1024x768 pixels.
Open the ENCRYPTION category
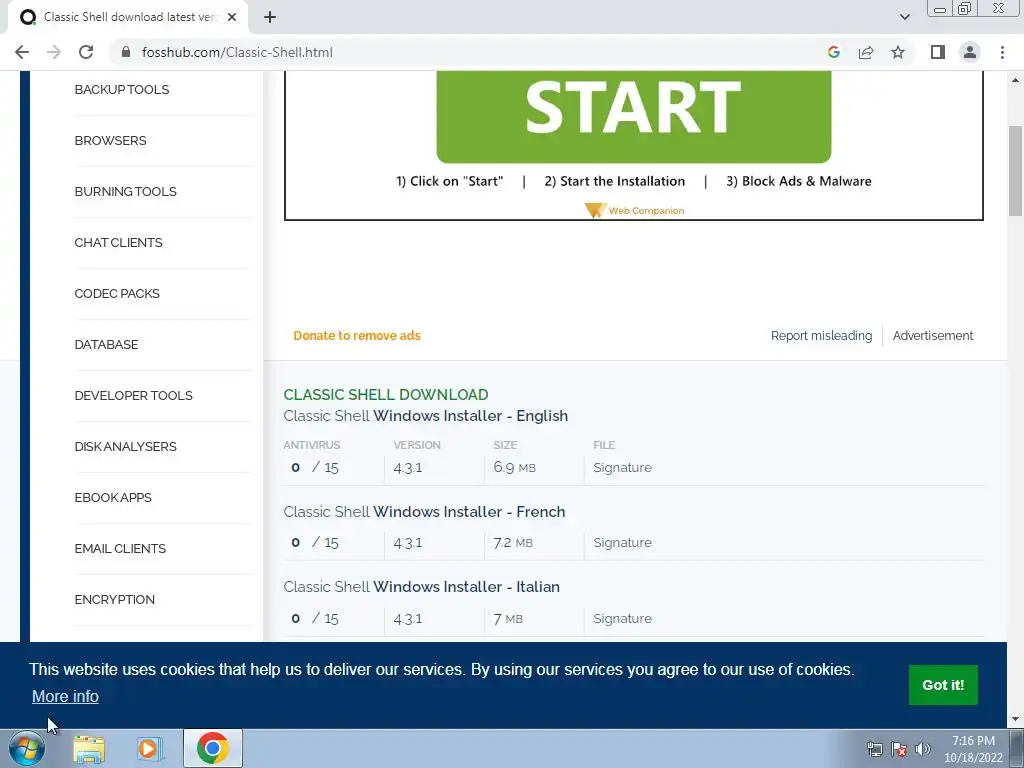pos(114,599)
